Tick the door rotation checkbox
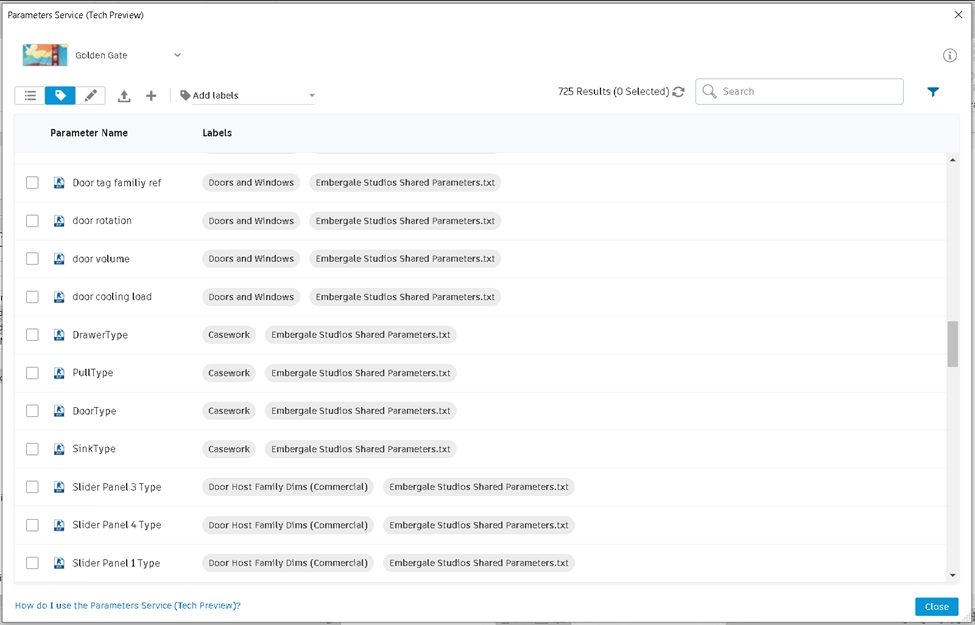The height and width of the screenshot is (625, 975). [32, 221]
